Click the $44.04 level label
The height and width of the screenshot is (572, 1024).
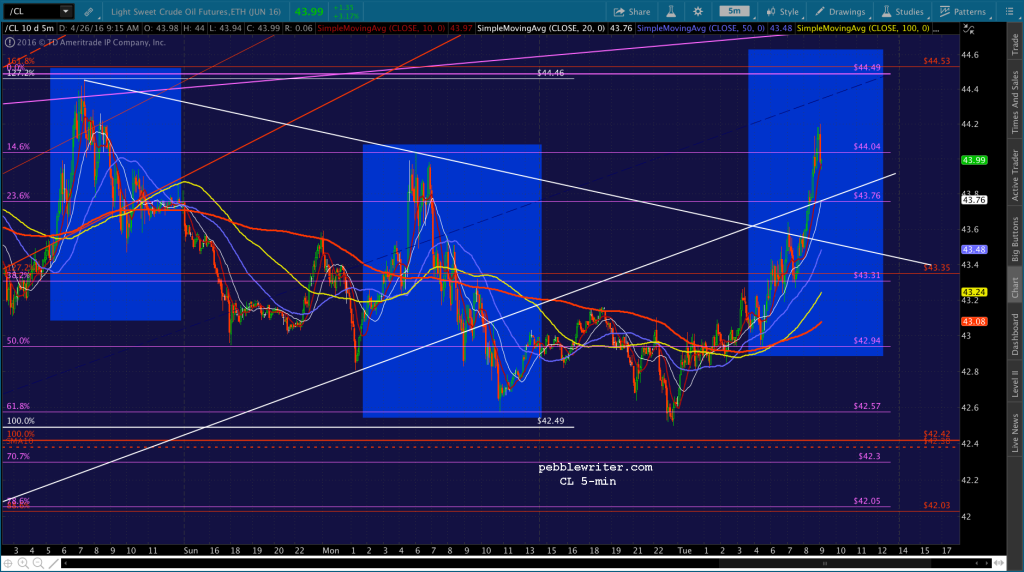click(867, 146)
